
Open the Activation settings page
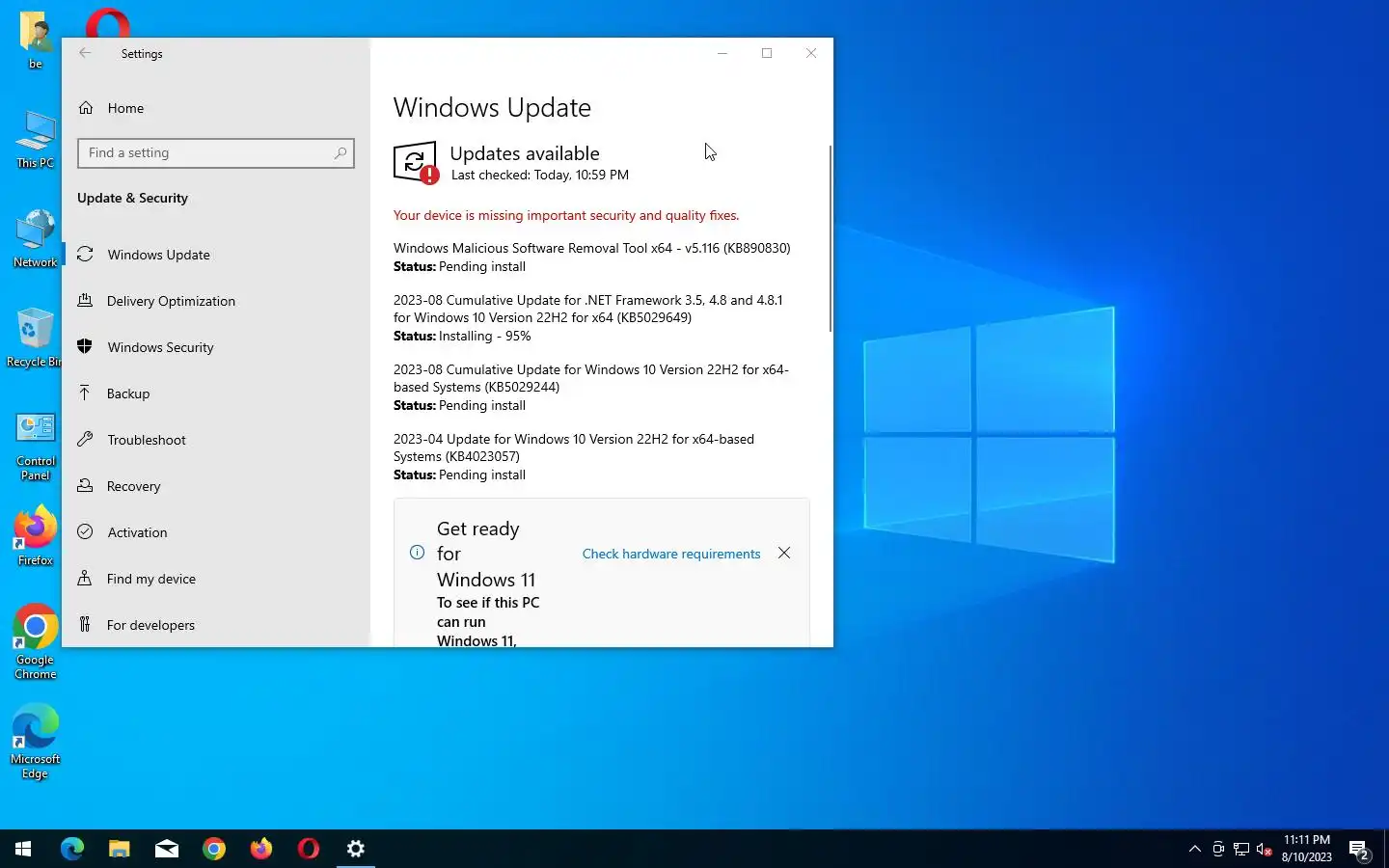pyautogui.click(x=216, y=532)
